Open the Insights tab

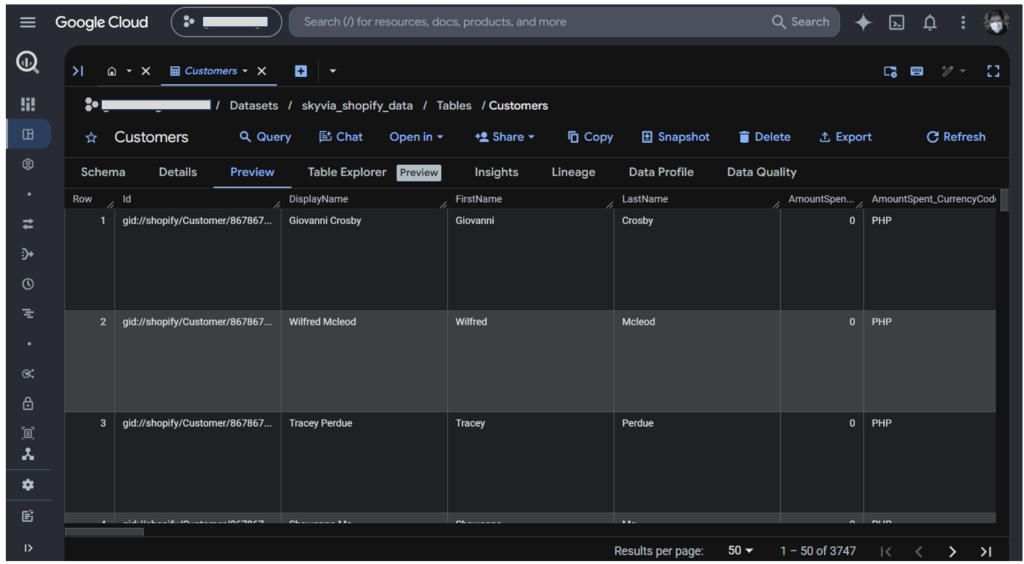tap(496, 172)
